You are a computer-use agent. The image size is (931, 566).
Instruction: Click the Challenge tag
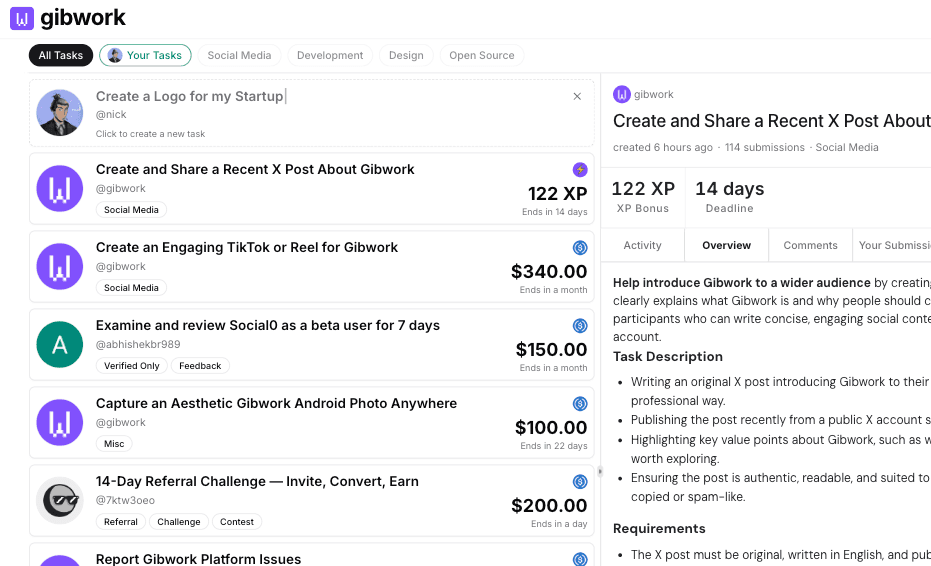[x=179, y=521]
